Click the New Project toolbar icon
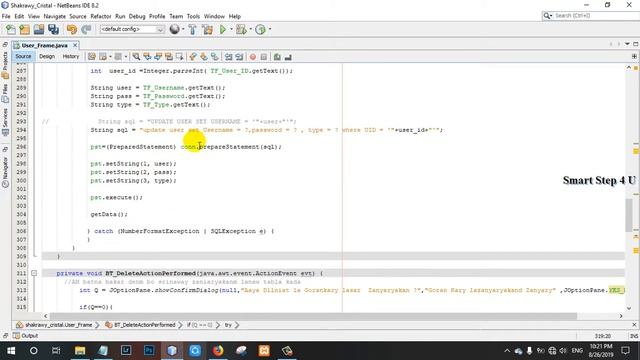Screen dimensions: 640x360 coord(24,29)
